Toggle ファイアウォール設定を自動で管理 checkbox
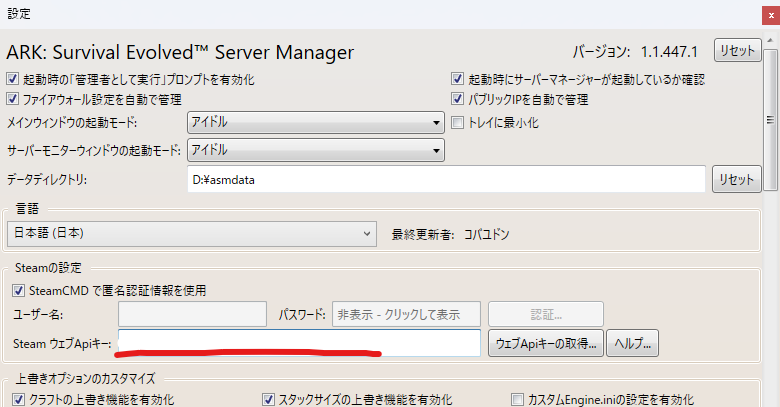The image size is (780, 407). click(12, 99)
